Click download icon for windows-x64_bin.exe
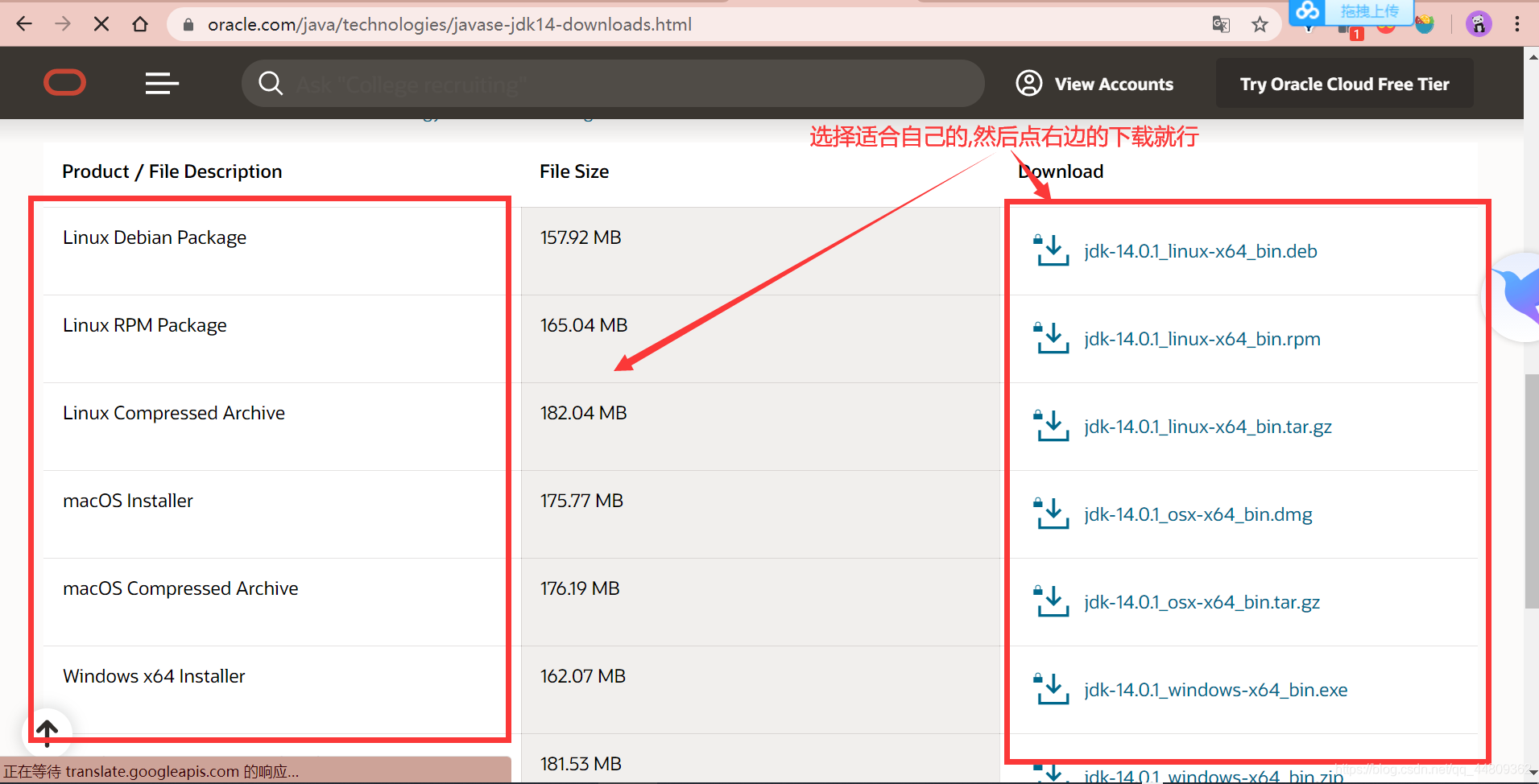This screenshot has width=1539, height=784. [x=1051, y=689]
